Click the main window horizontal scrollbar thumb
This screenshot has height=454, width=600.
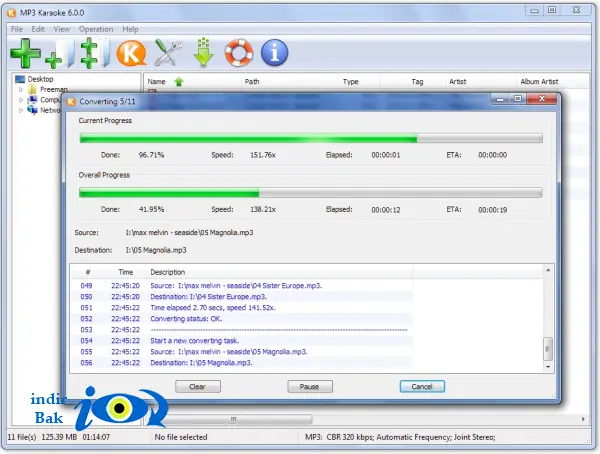[234, 419]
